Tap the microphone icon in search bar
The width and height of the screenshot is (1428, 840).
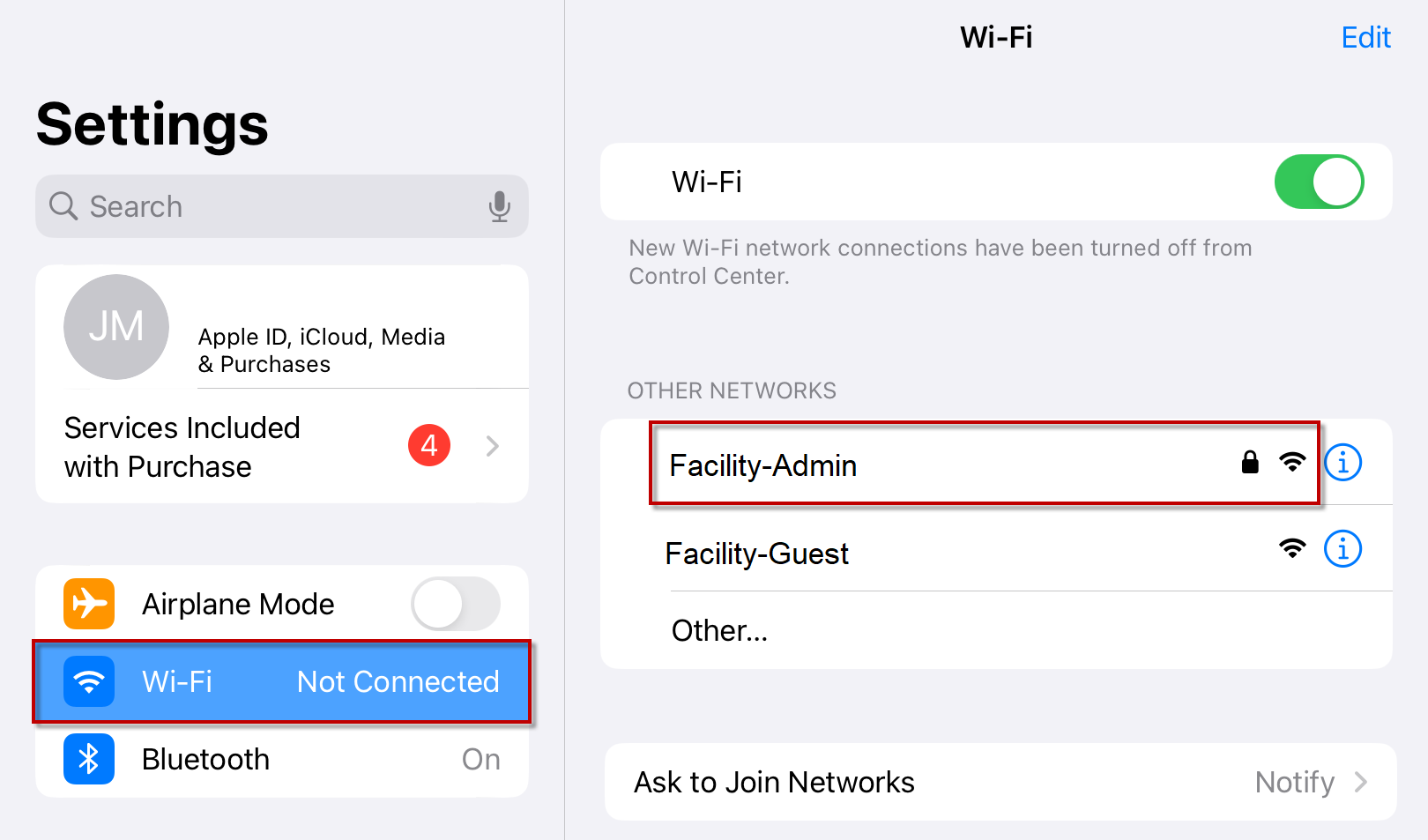coord(500,206)
